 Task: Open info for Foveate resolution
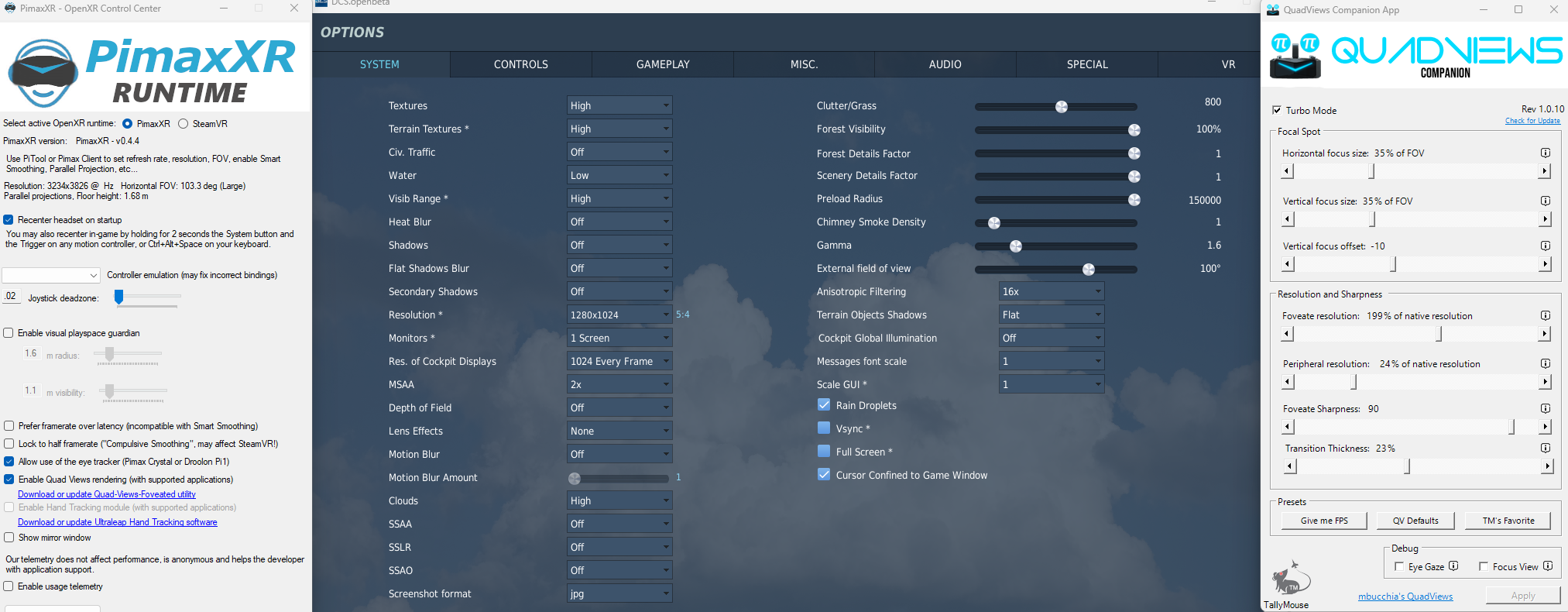(1545, 315)
